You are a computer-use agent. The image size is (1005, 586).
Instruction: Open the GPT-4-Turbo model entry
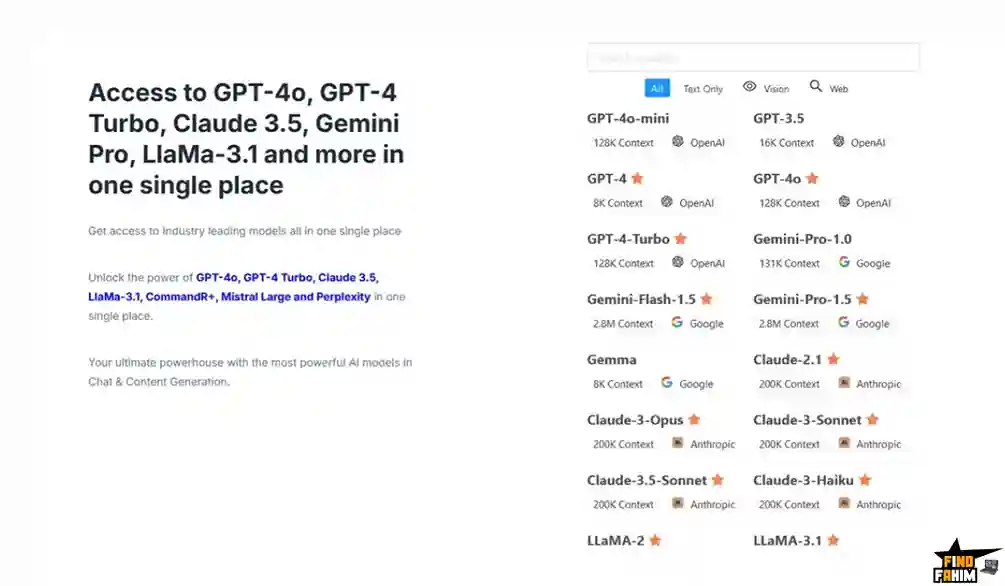[628, 239]
